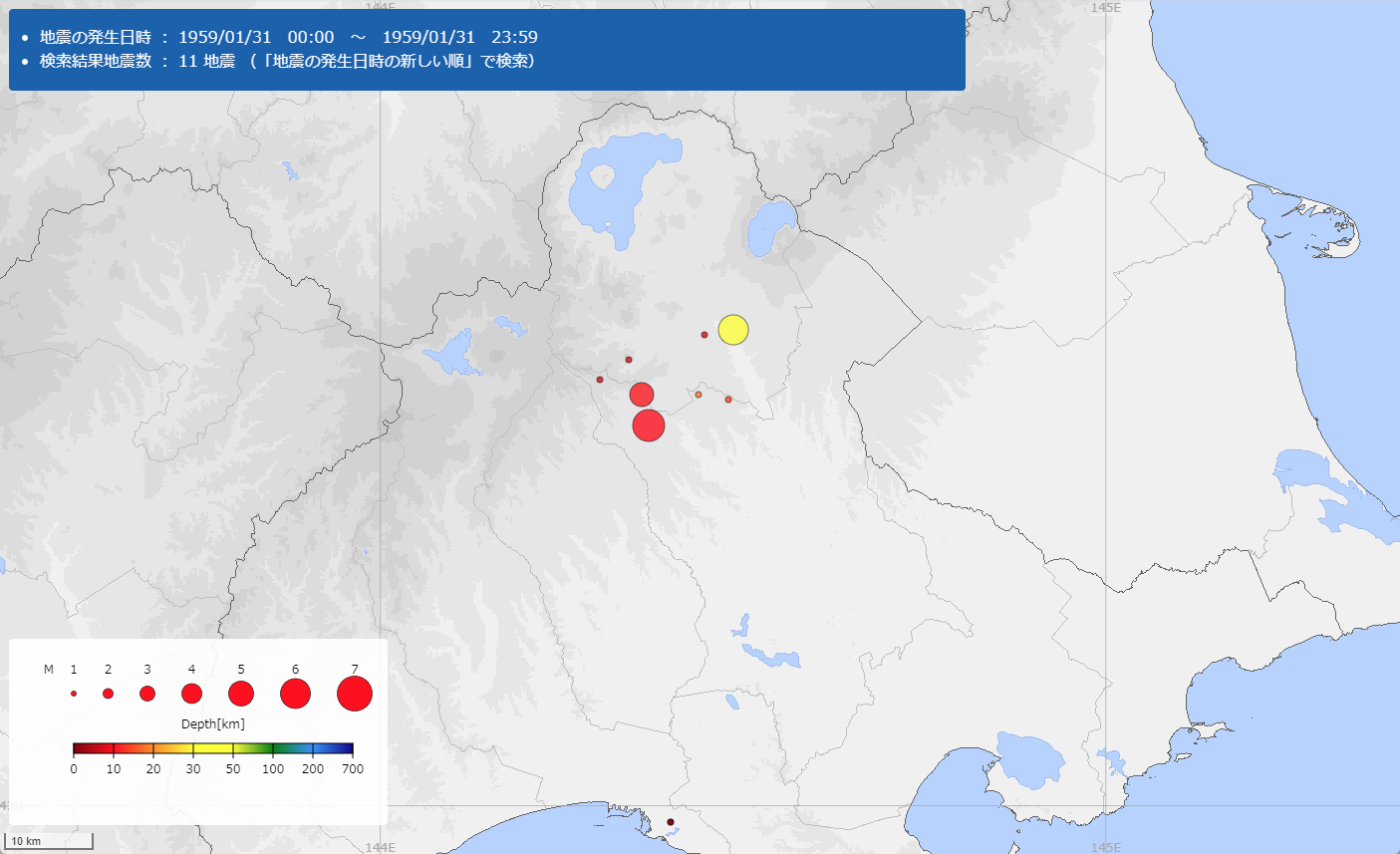
Task: Select the orange dot just east of the medium red circle
Action: (x=699, y=395)
